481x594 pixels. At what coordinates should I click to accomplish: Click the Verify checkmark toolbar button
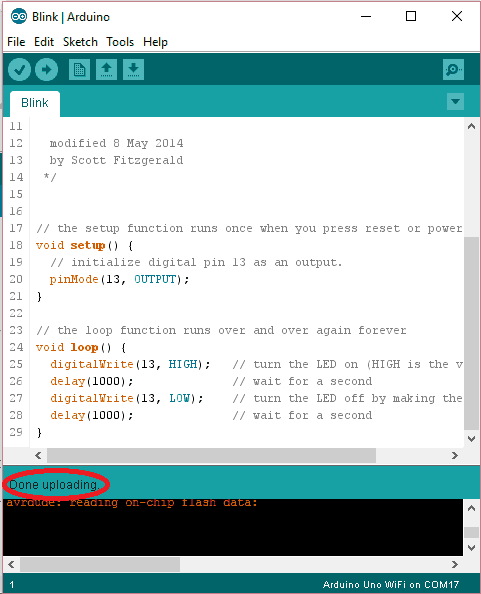19,70
